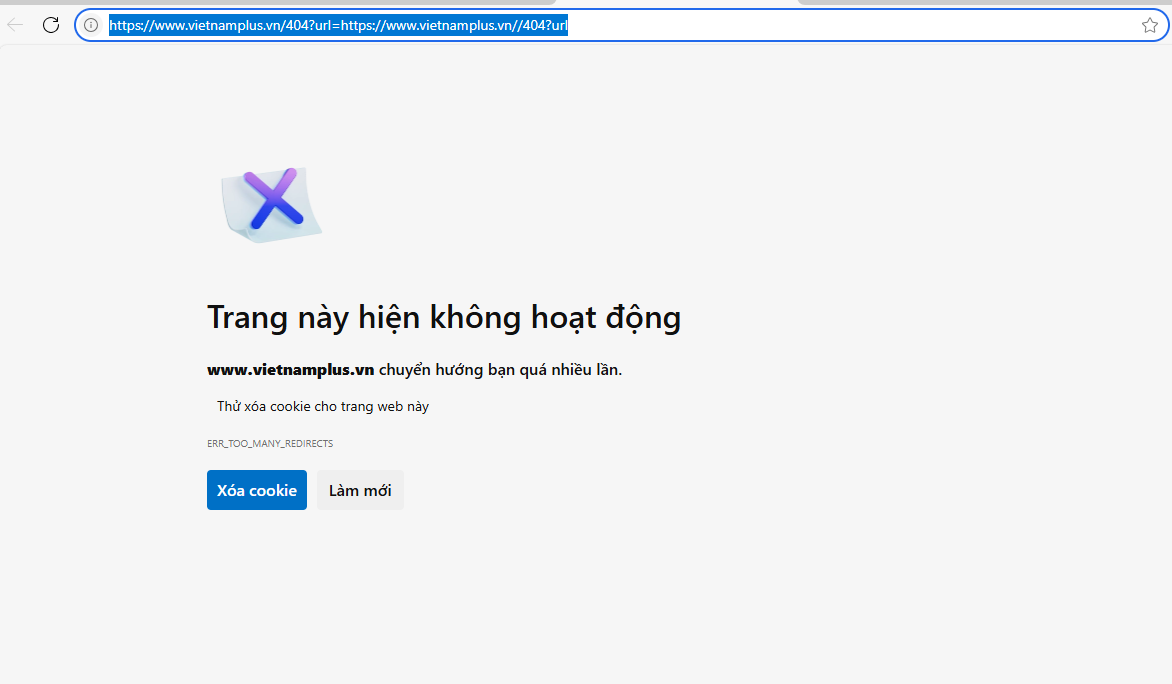Viewport: 1172px width, 684px height.
Task: Click the ERR_TOO_MANY_REDIRECTS error code
Action: click(x=270, y=443)
